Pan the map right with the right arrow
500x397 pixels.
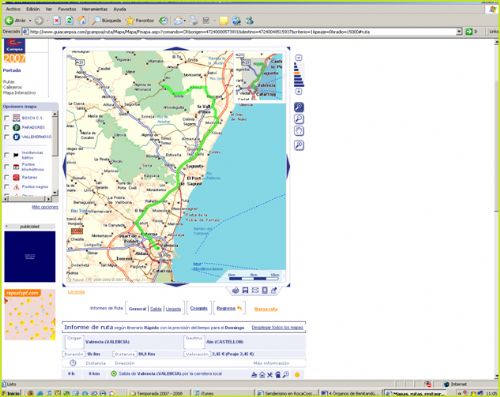point(288,166)
